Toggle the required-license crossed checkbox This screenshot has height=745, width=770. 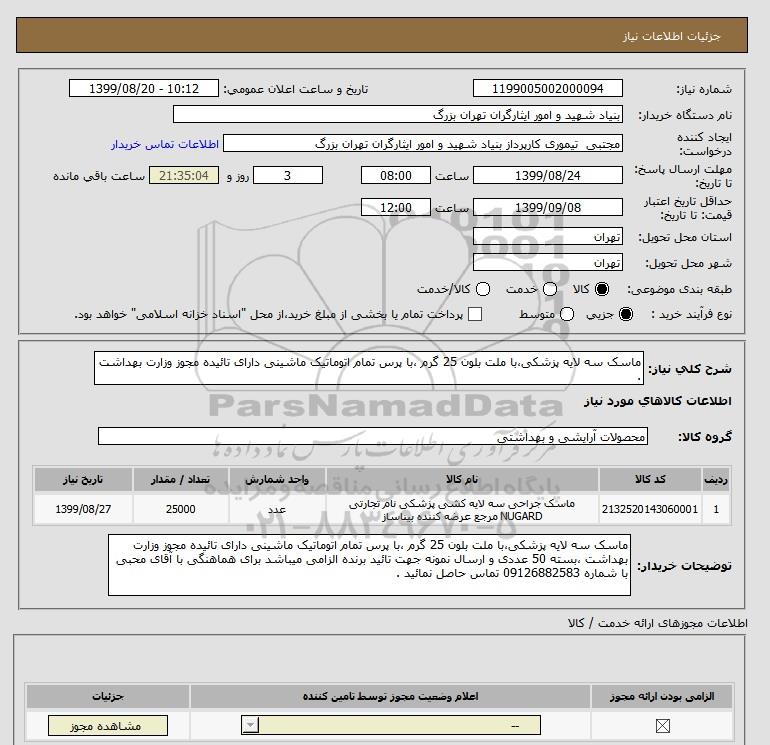pyautogui.click(x=662, y=725)
